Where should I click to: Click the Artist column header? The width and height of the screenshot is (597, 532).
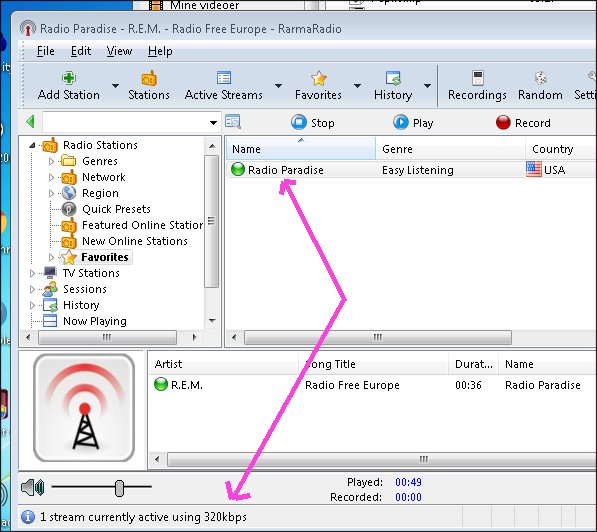[x=223, y=364]
